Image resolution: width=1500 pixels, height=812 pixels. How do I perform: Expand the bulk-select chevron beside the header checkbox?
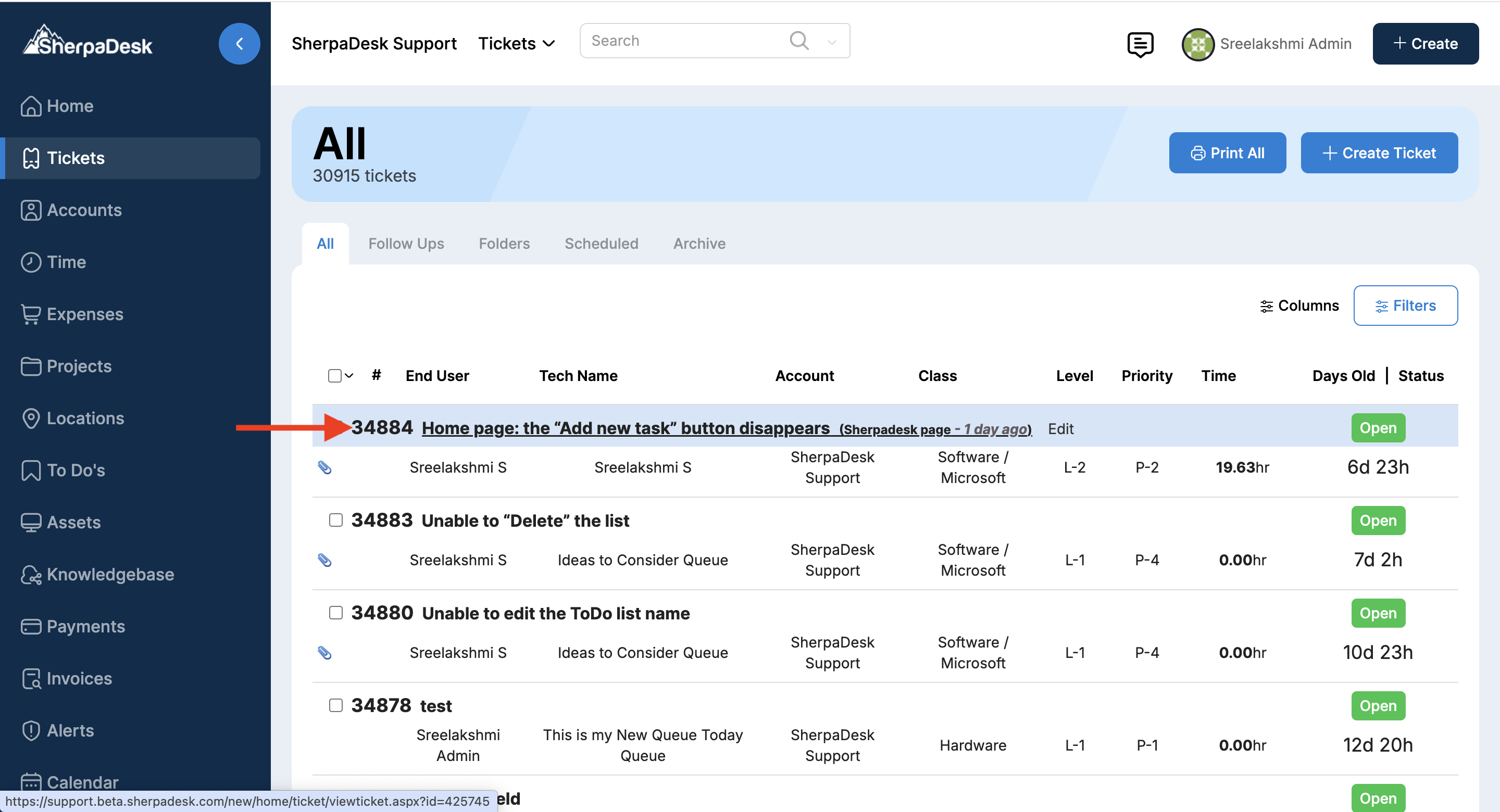(x=349, y=376)
